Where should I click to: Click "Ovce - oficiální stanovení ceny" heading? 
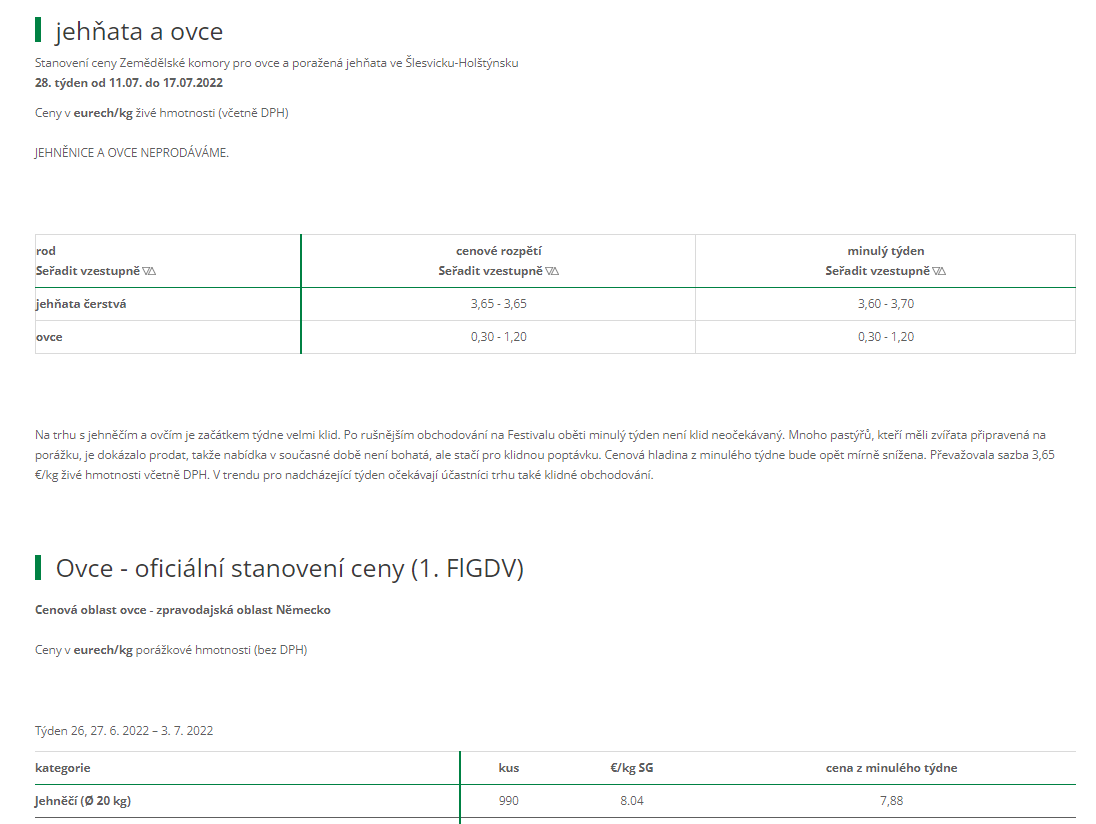289,568
